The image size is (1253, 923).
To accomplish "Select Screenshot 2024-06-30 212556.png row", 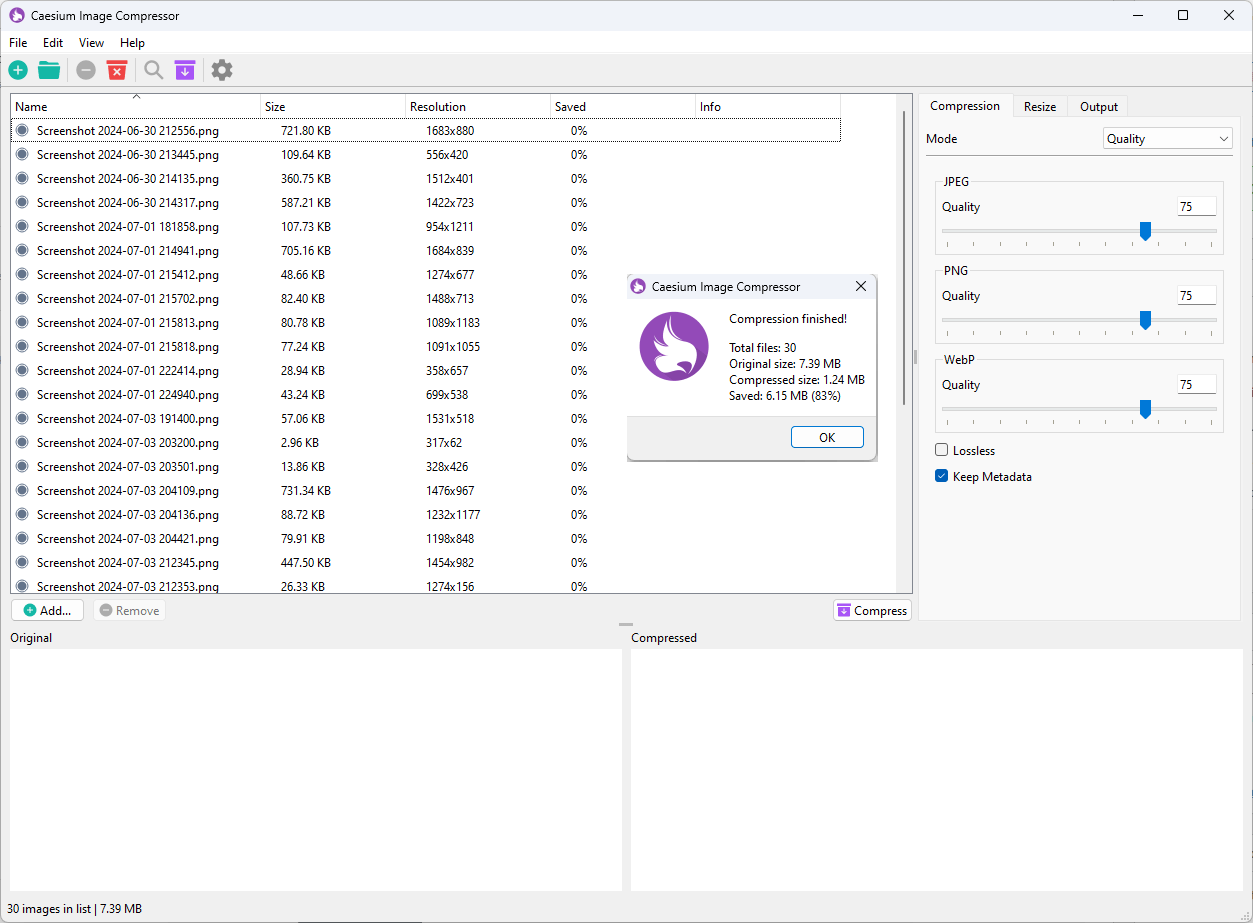I will pyautogui.click(x=426, y=131).
